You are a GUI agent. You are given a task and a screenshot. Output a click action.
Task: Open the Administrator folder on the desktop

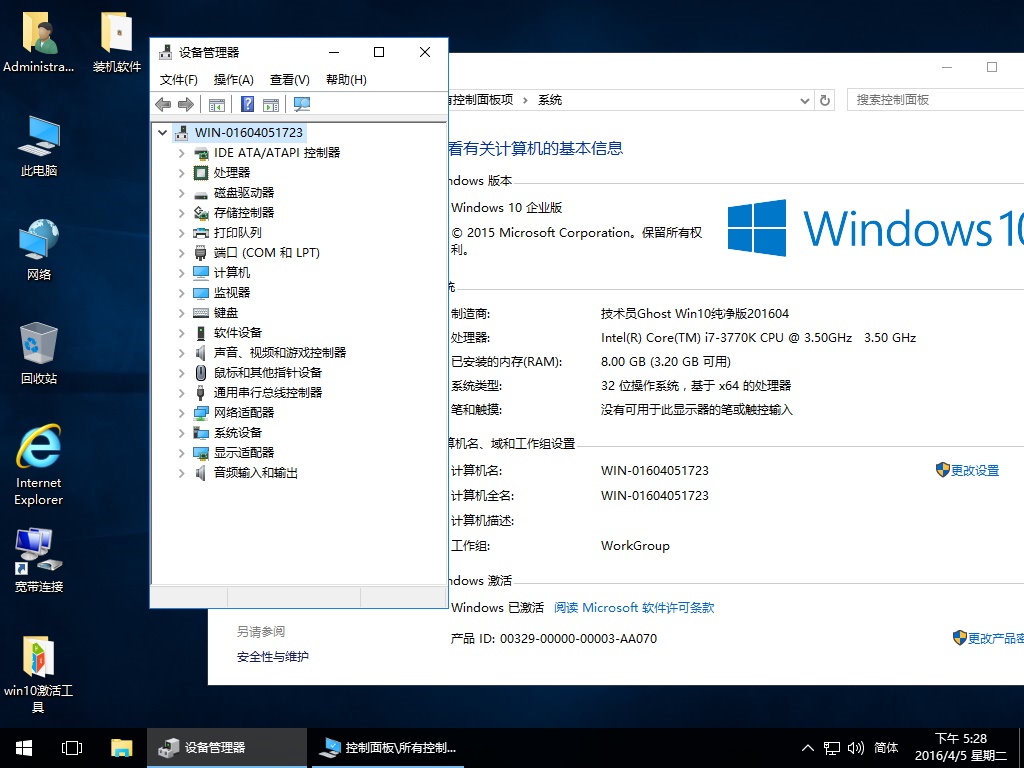click(x=39, y=42)
